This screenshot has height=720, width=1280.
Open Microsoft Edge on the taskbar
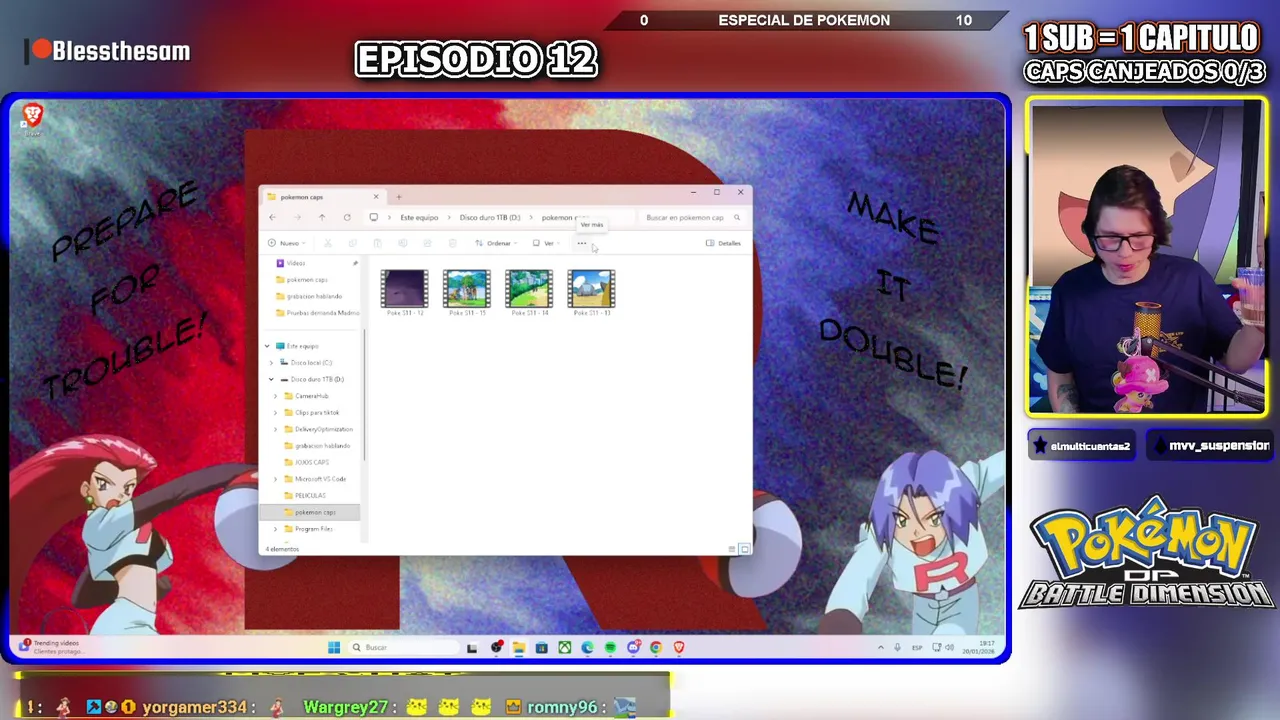587,647
